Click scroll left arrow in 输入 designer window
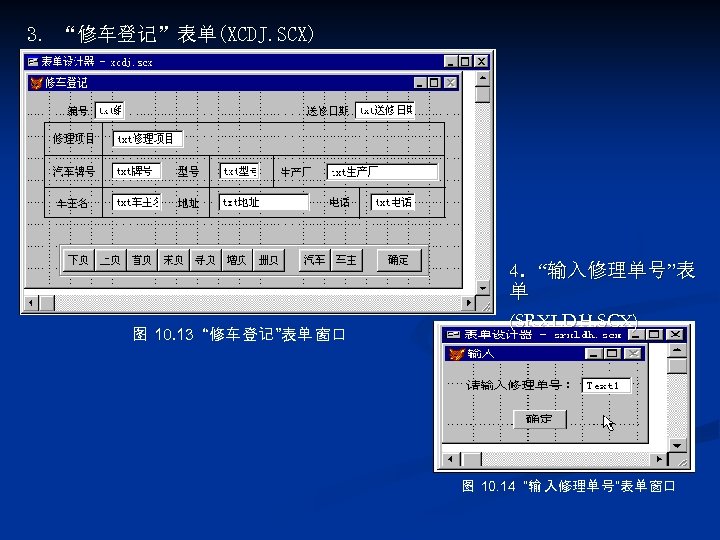Image resolution: width=720 pixels, height=540 pixels. click(x=450, y=459)
